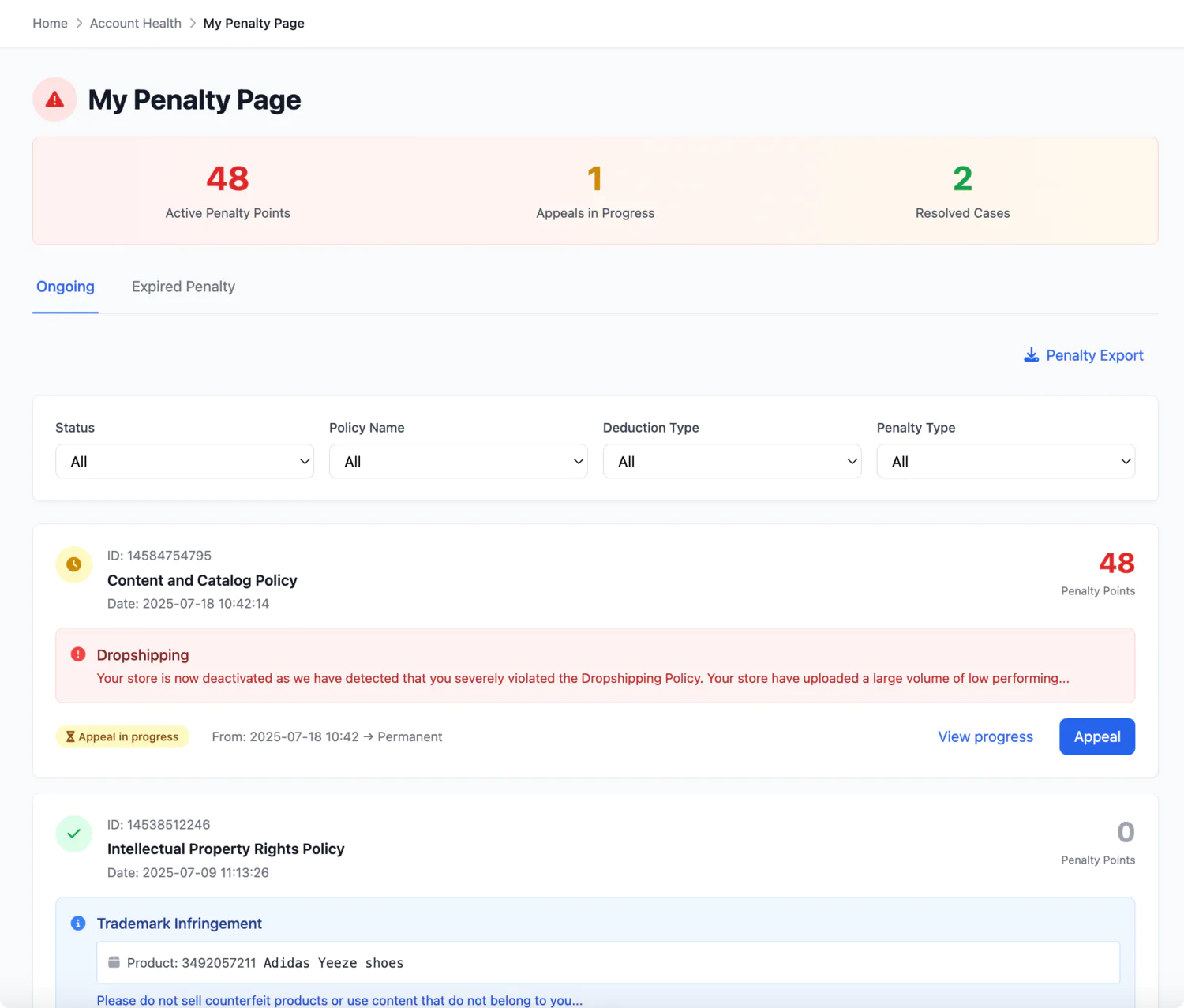Viewport: 1184px width, 1008px height.
Task: Open the Content and Catalog Policy penalty title
Action: pyautogui.click(x=202, y=580)
